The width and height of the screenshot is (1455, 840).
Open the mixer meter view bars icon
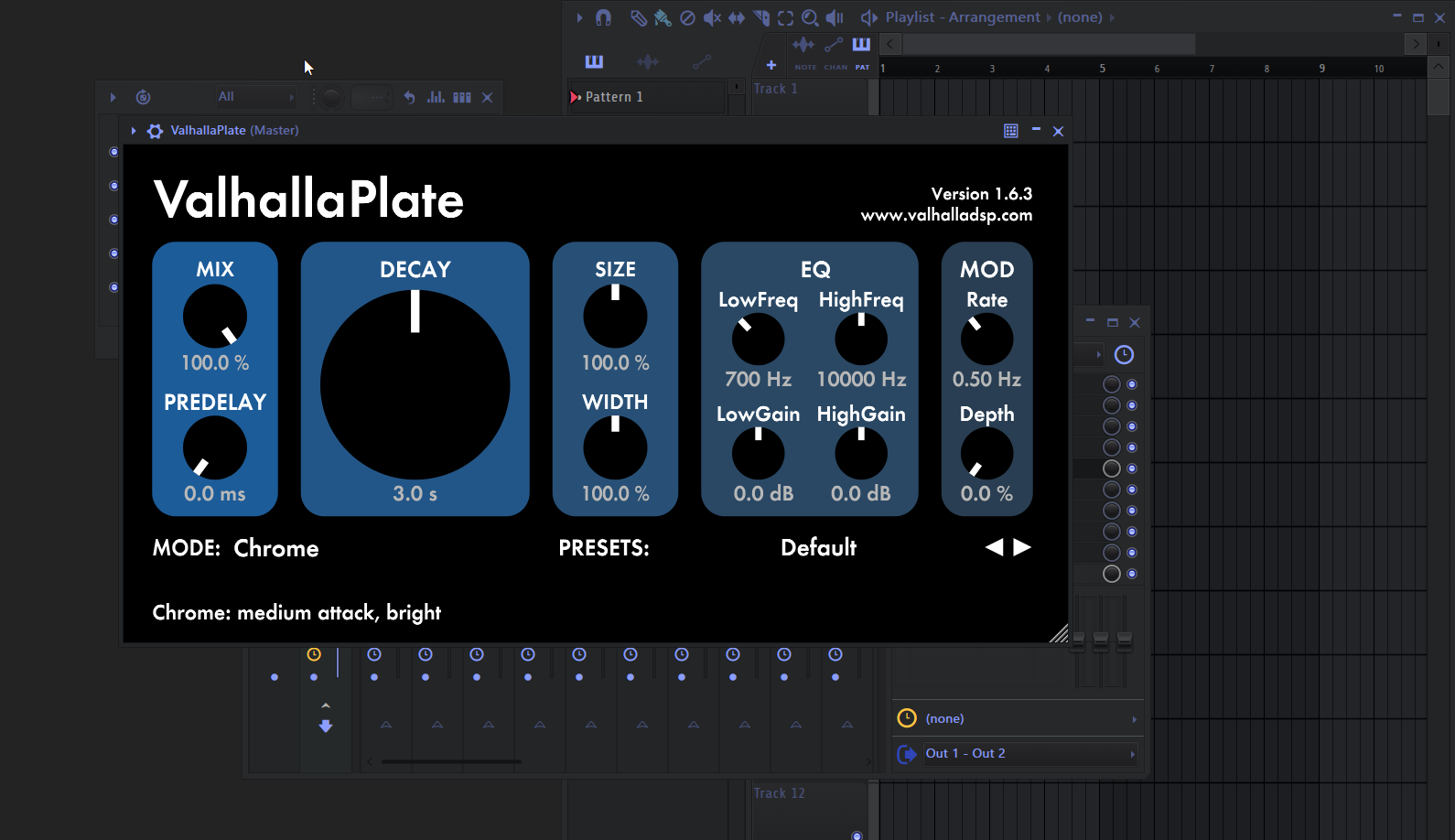[436, 97]
